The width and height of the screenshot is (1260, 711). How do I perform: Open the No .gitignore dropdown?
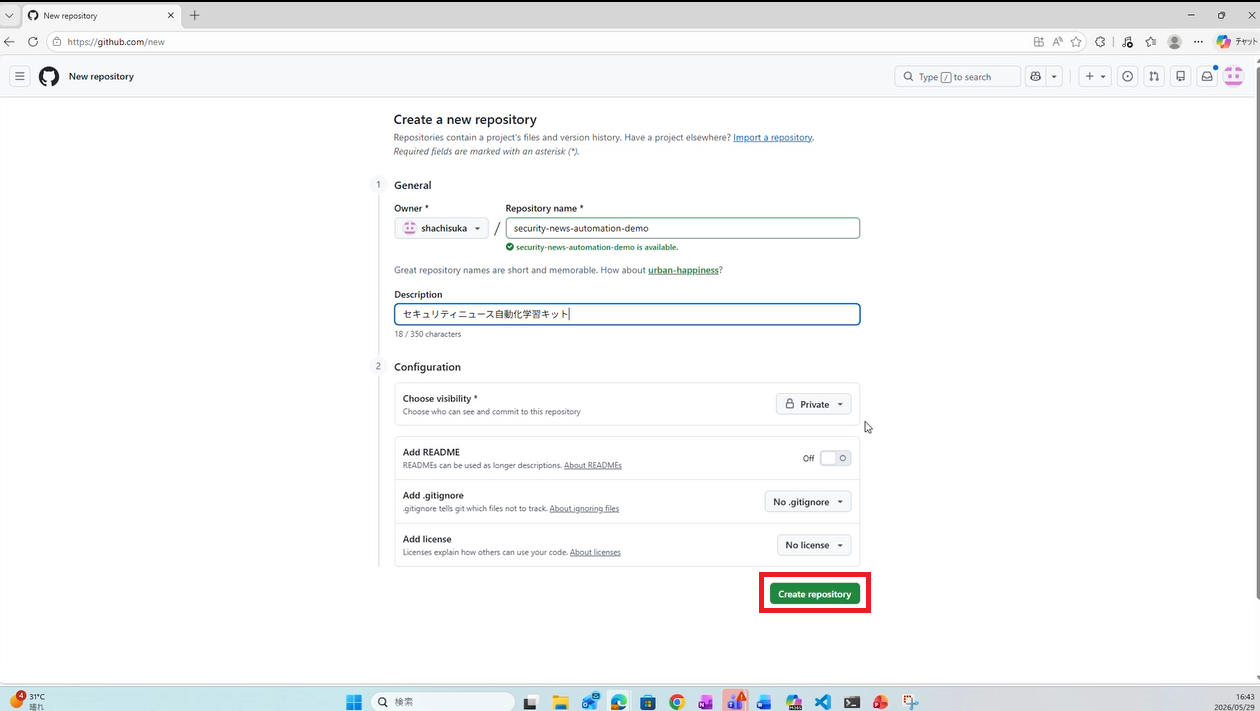point(808,502)
